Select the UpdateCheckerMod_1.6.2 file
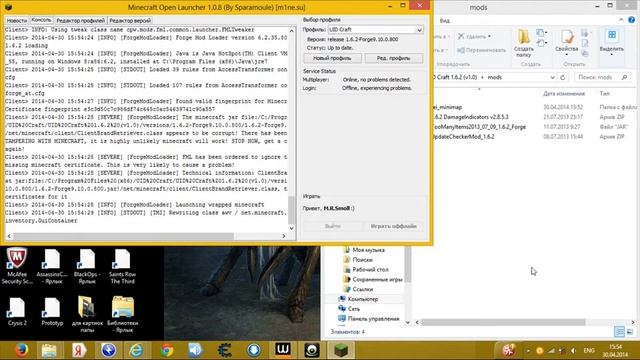The image size is (640, 360). tap(464, 137)
